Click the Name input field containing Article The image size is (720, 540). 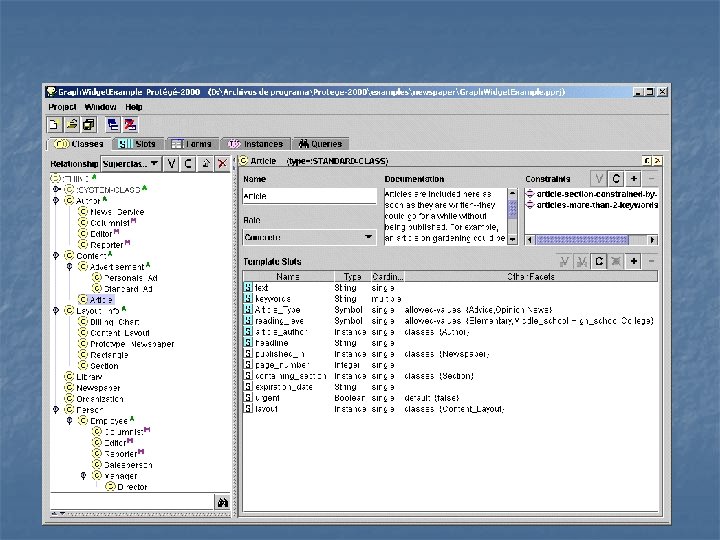(x=309, y=196)
